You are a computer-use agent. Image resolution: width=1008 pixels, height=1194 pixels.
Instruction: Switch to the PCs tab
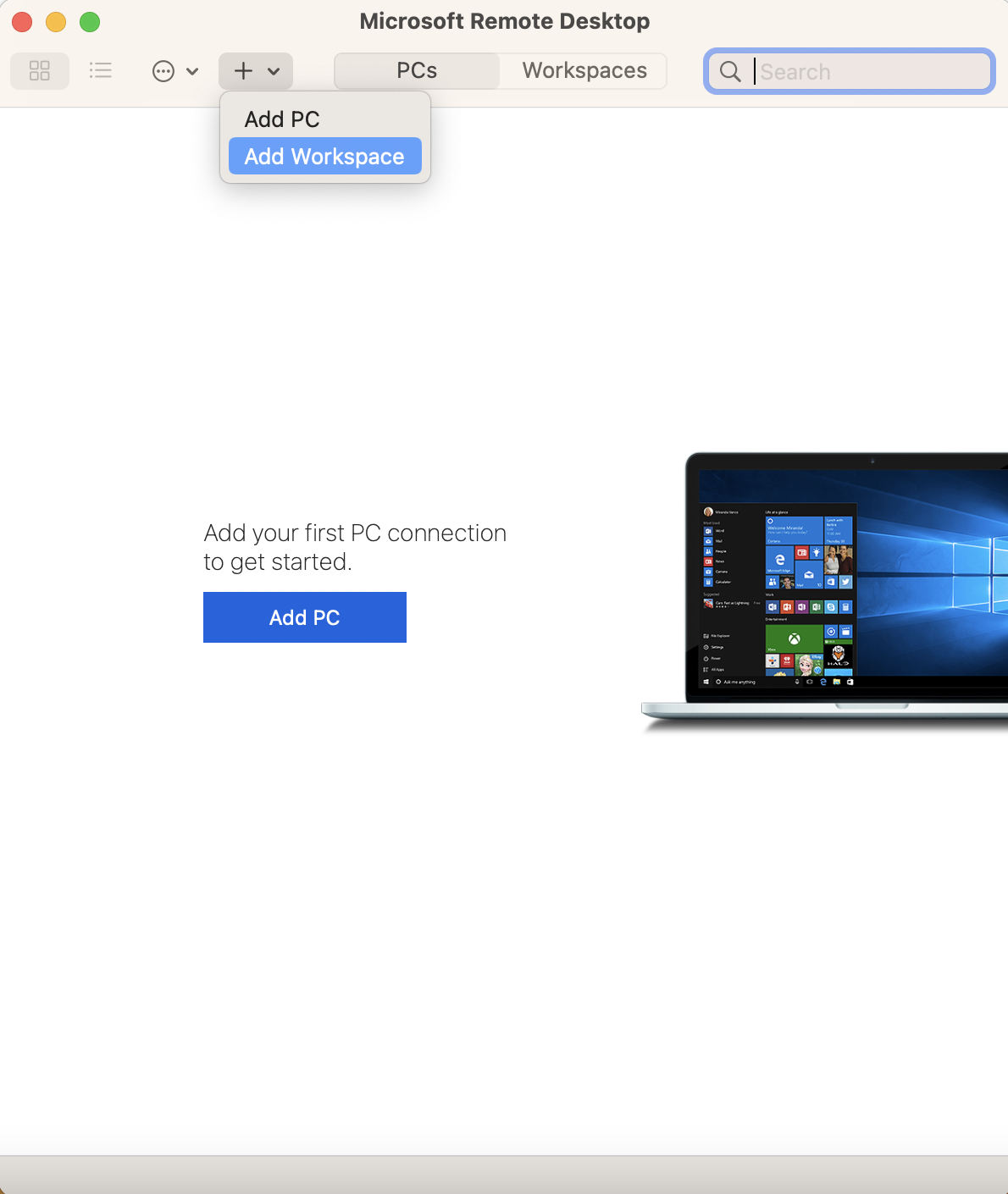click(417, 71)
